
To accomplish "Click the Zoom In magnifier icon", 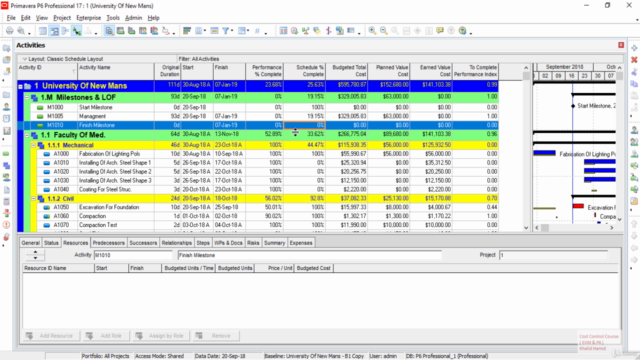I will 372,31.
